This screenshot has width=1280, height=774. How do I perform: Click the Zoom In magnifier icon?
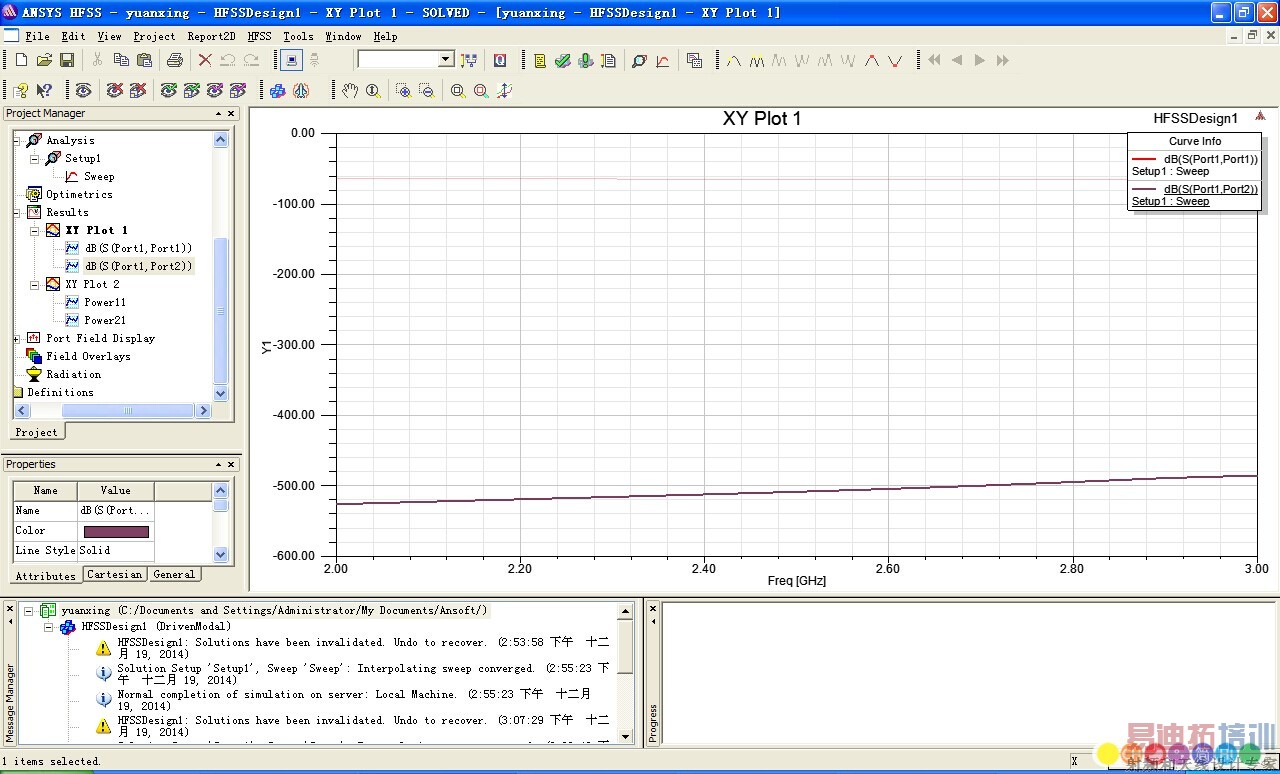click(x=403, y=91)
